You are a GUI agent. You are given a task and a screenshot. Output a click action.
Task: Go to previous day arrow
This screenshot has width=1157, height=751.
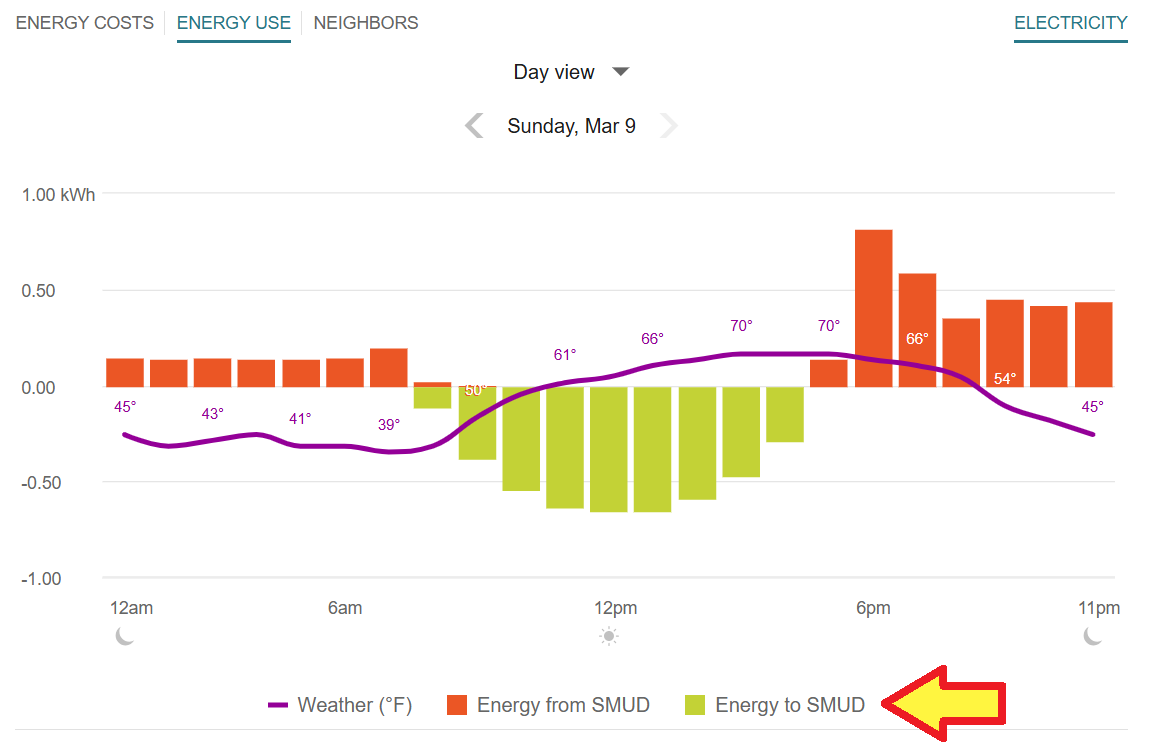(475, 126)
